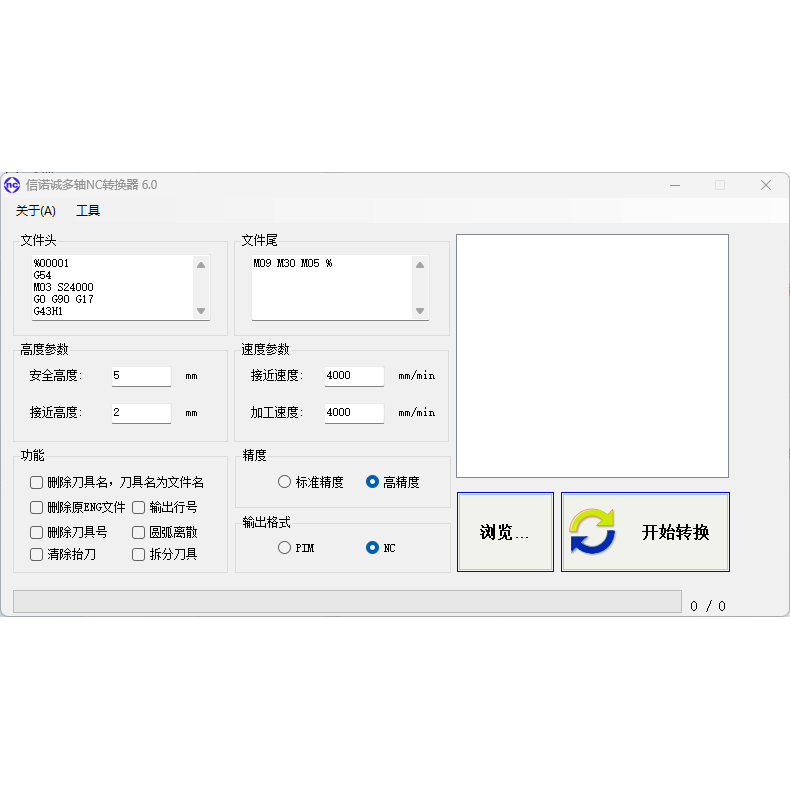Click the M09 M30 M05 % text in 文件尾

pyautogui.click(x=293, y=263)
